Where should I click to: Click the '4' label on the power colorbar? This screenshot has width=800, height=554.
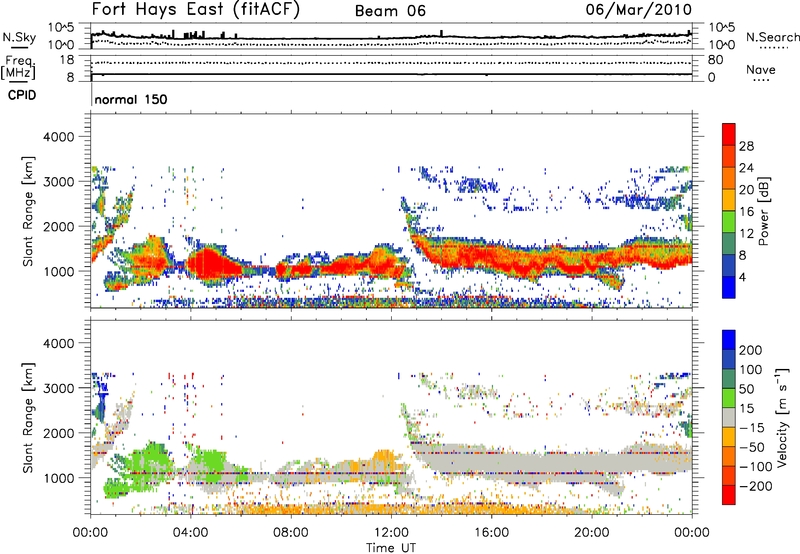[x=742, y=277]
